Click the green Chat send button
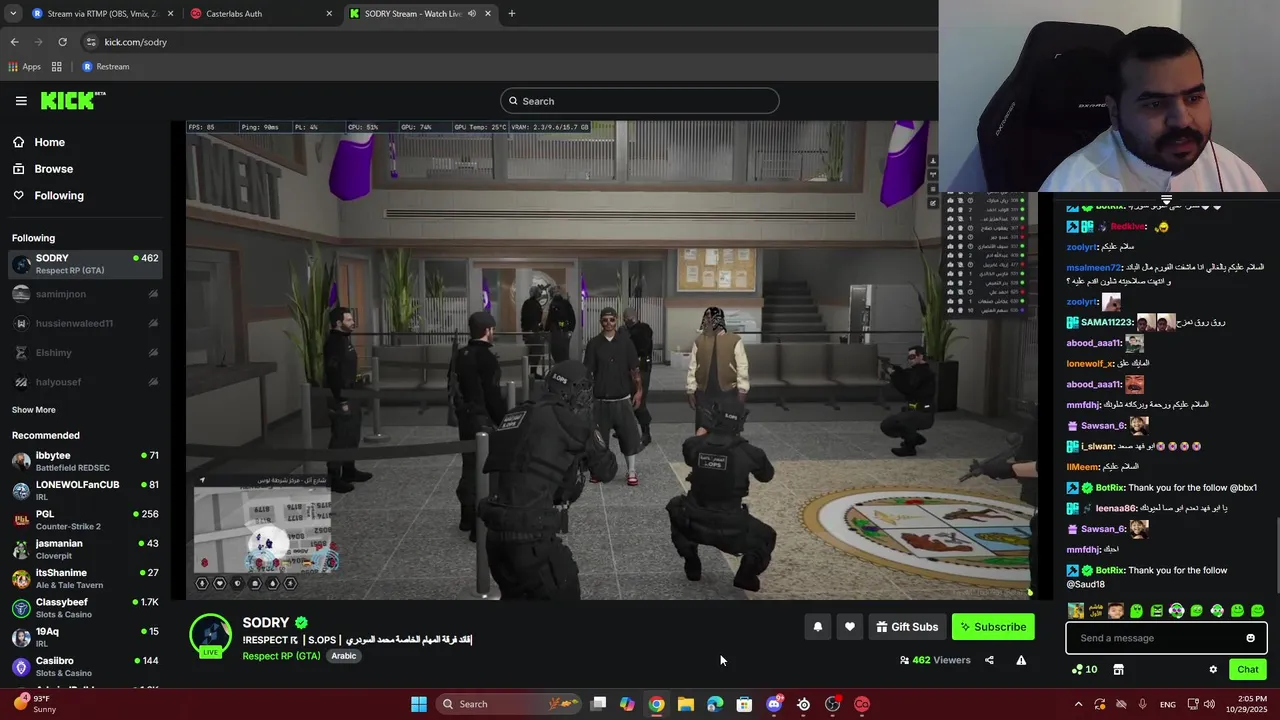 [1247, 670]
